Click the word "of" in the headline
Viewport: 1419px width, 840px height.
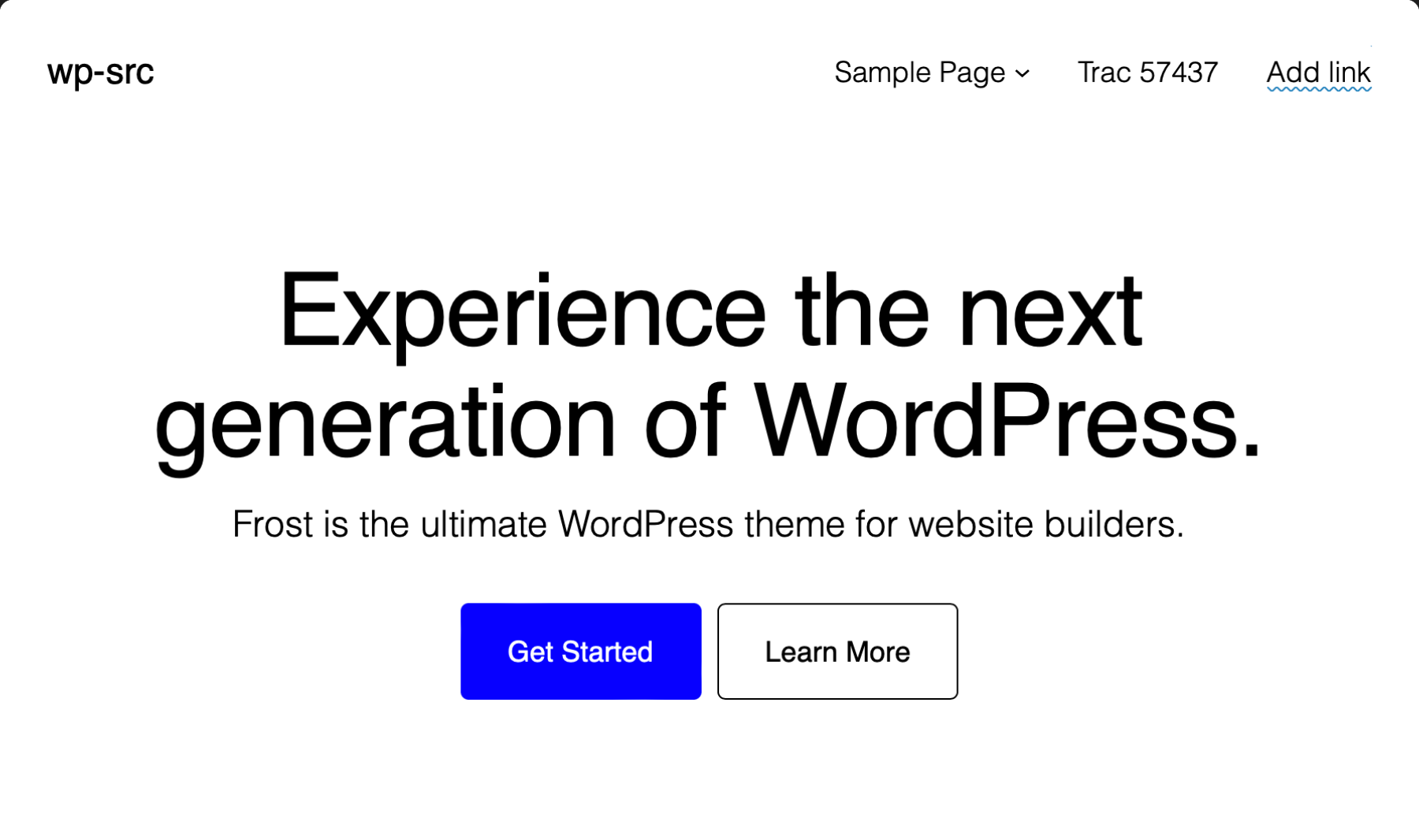click(684, 423)
